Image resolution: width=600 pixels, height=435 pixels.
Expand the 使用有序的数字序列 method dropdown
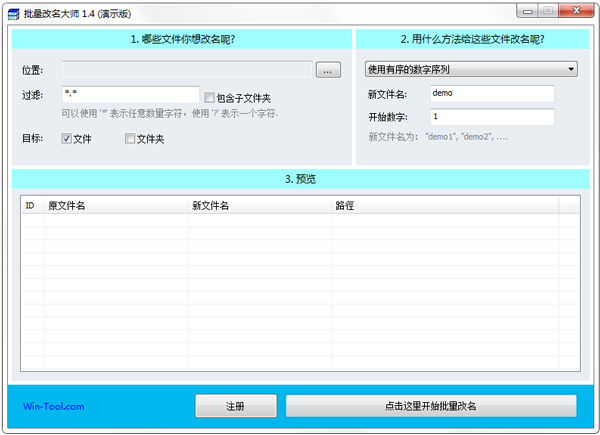(471, 69)
